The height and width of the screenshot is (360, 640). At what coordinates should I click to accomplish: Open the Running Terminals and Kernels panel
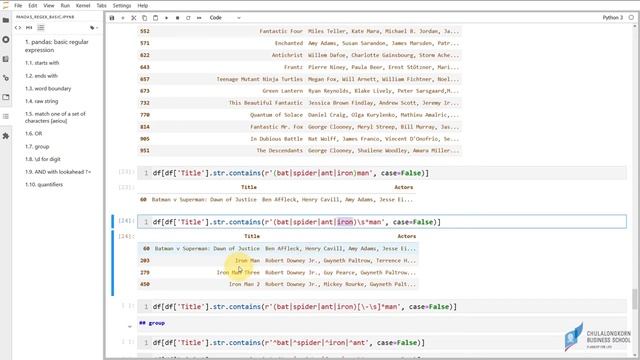point(6,40)
